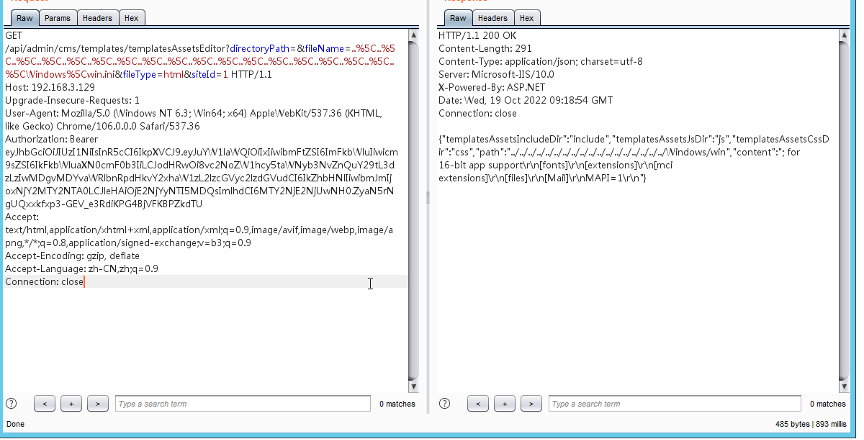Click the 'siteId' parameter in request URL
The image size is (864, 440).
coord(203,74)
